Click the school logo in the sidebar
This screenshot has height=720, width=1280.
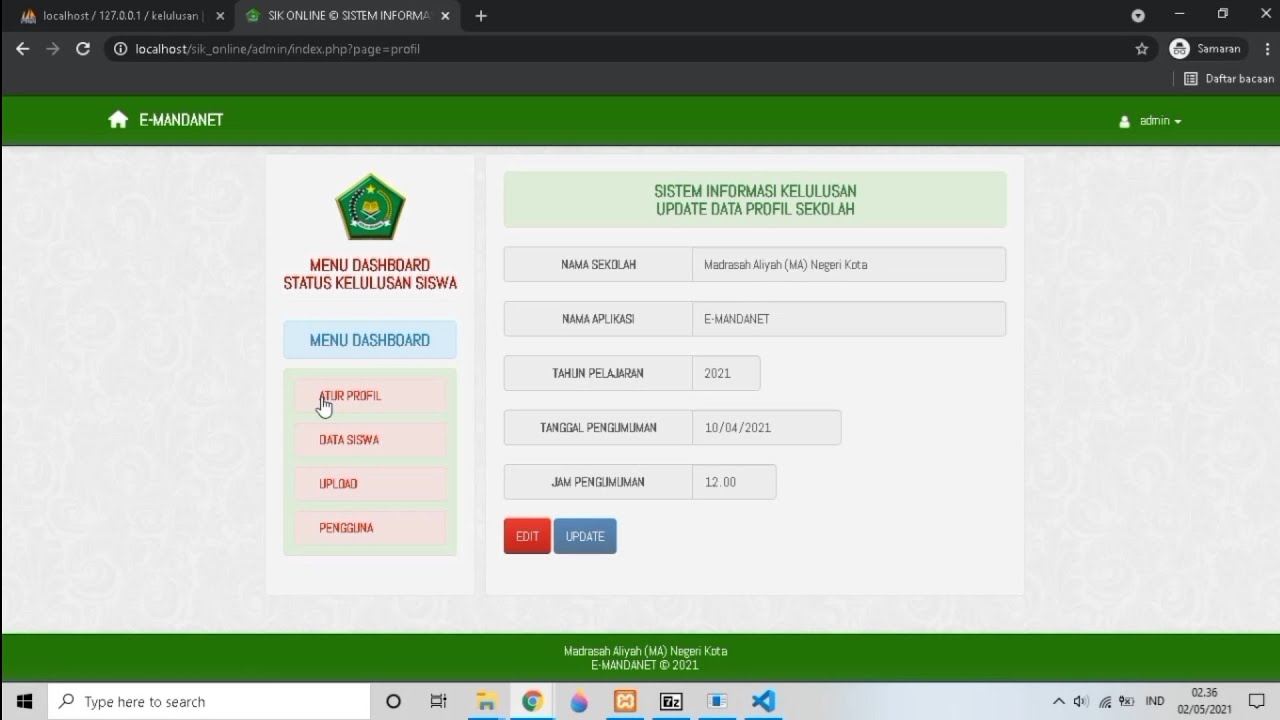(370, 207)
